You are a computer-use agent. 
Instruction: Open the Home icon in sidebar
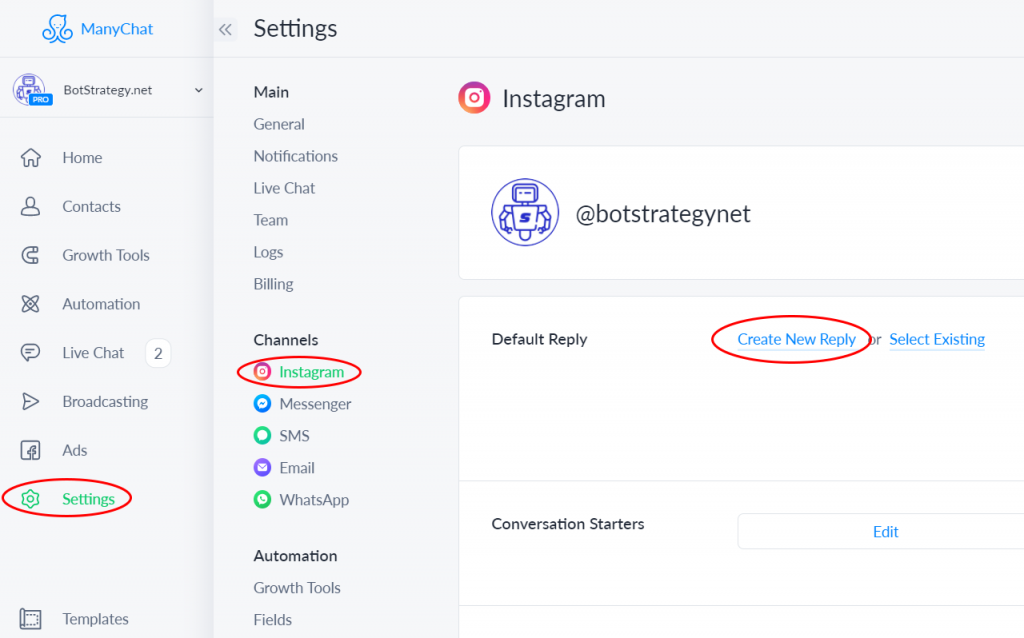pyautogui.click(x=31, y=158)
